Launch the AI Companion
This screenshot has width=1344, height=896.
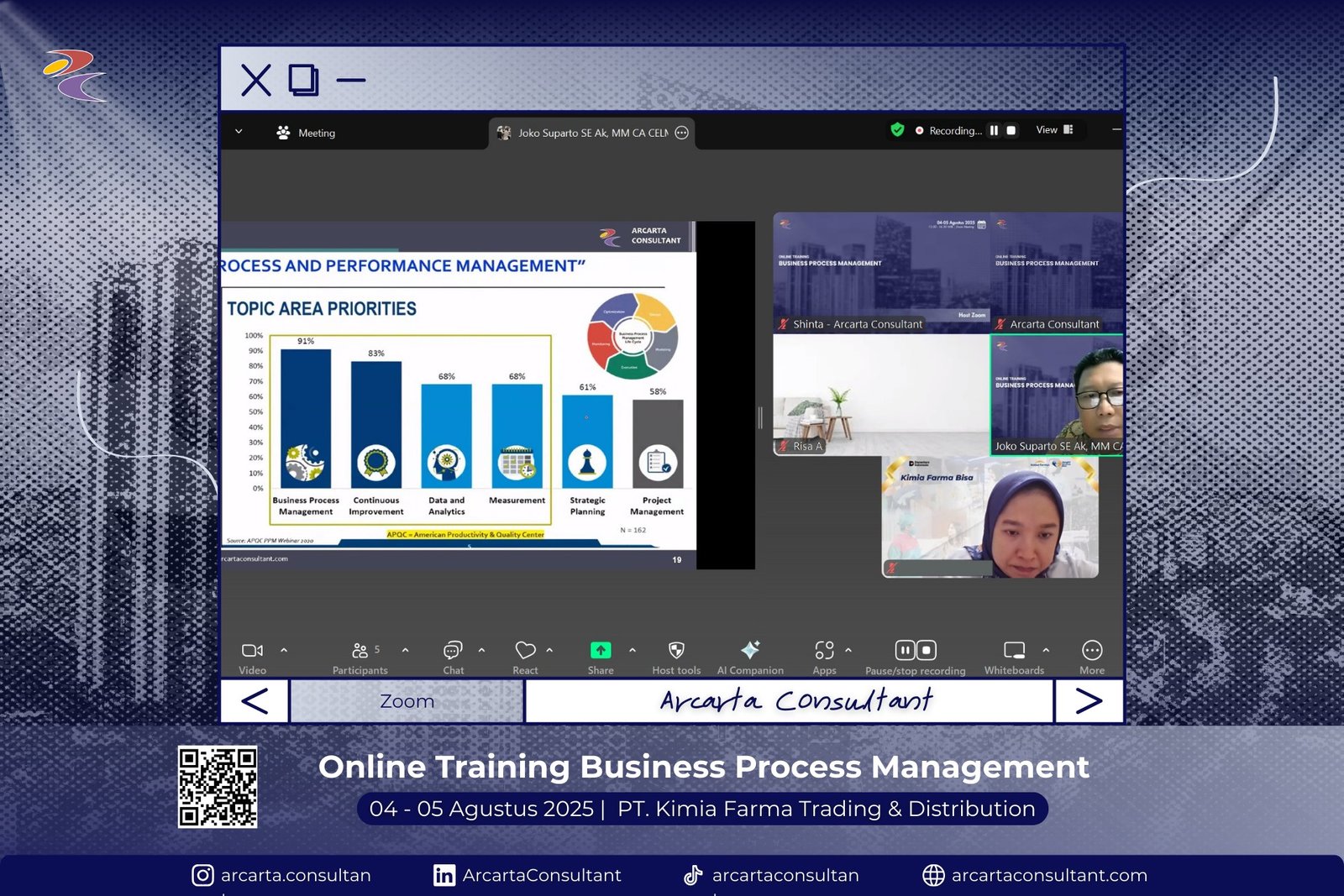(750, 650)
